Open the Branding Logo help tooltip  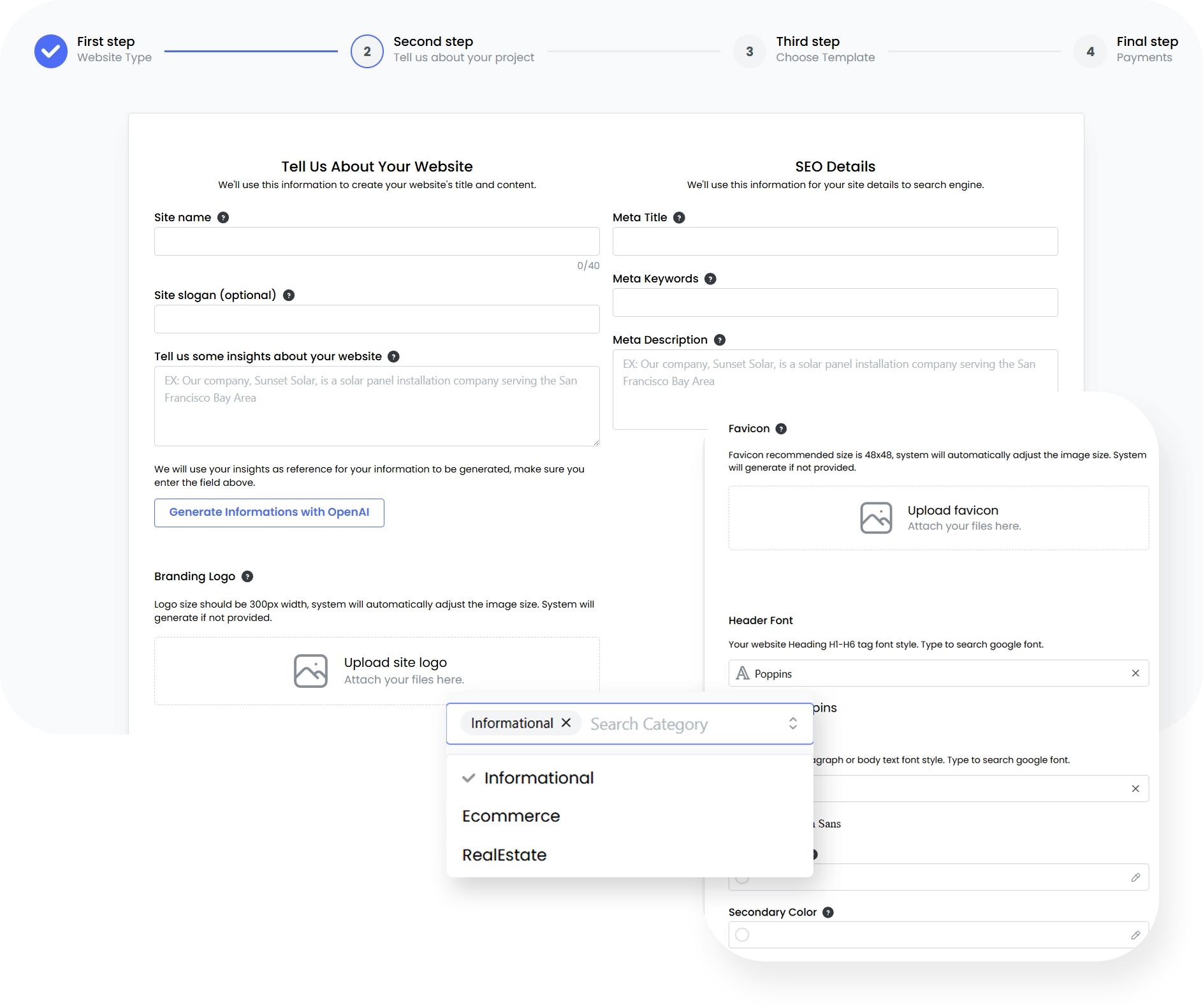pos(247,576)
